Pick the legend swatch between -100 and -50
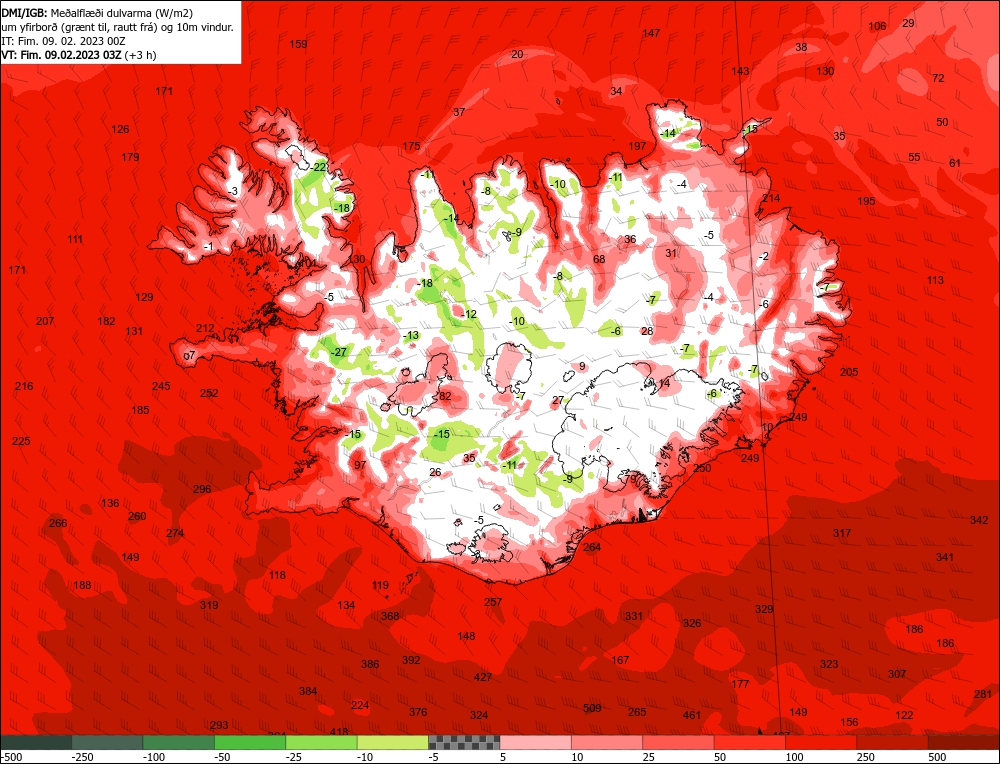The image size is (1000, 764). coord(179,742)
